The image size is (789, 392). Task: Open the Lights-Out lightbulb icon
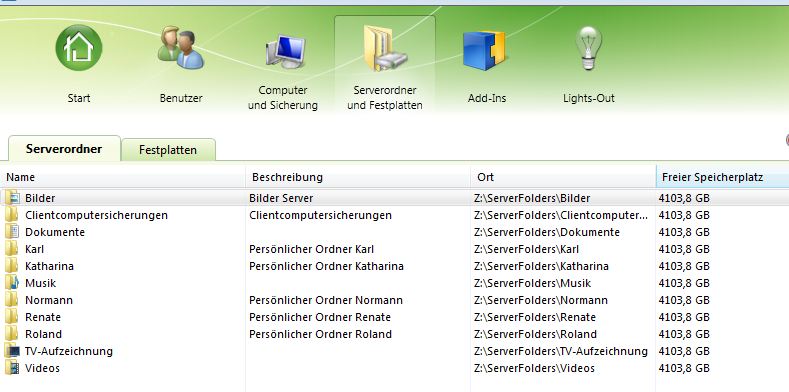pos(589,48)
